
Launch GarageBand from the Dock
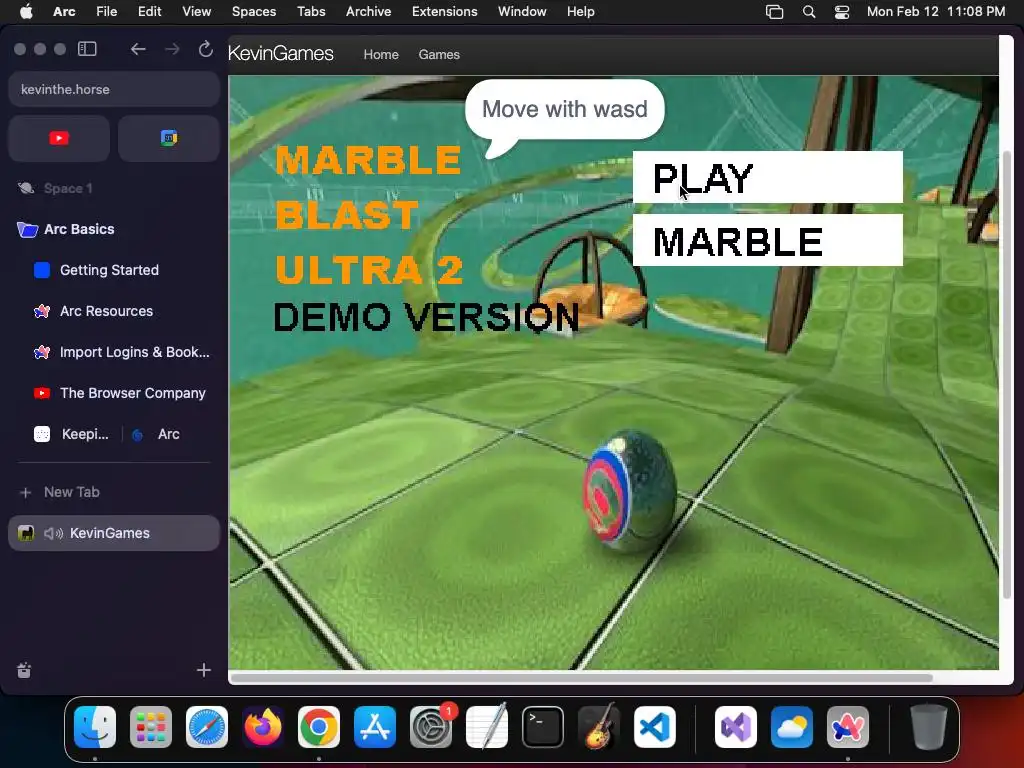click(x=599, y=727)
